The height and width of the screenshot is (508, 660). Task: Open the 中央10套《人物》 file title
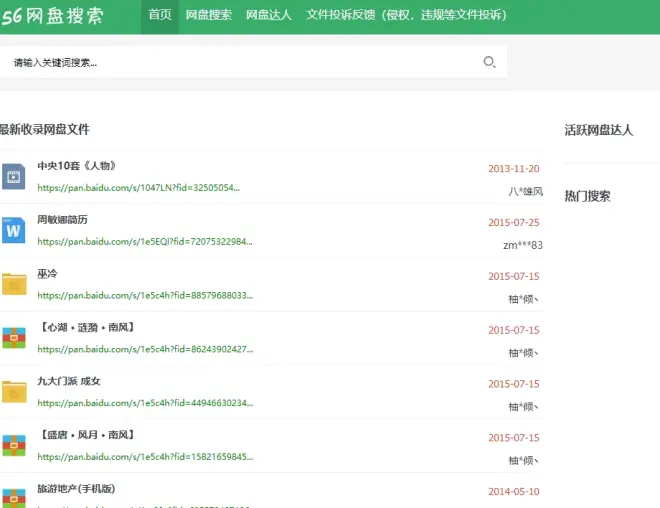tap(76, 166)
